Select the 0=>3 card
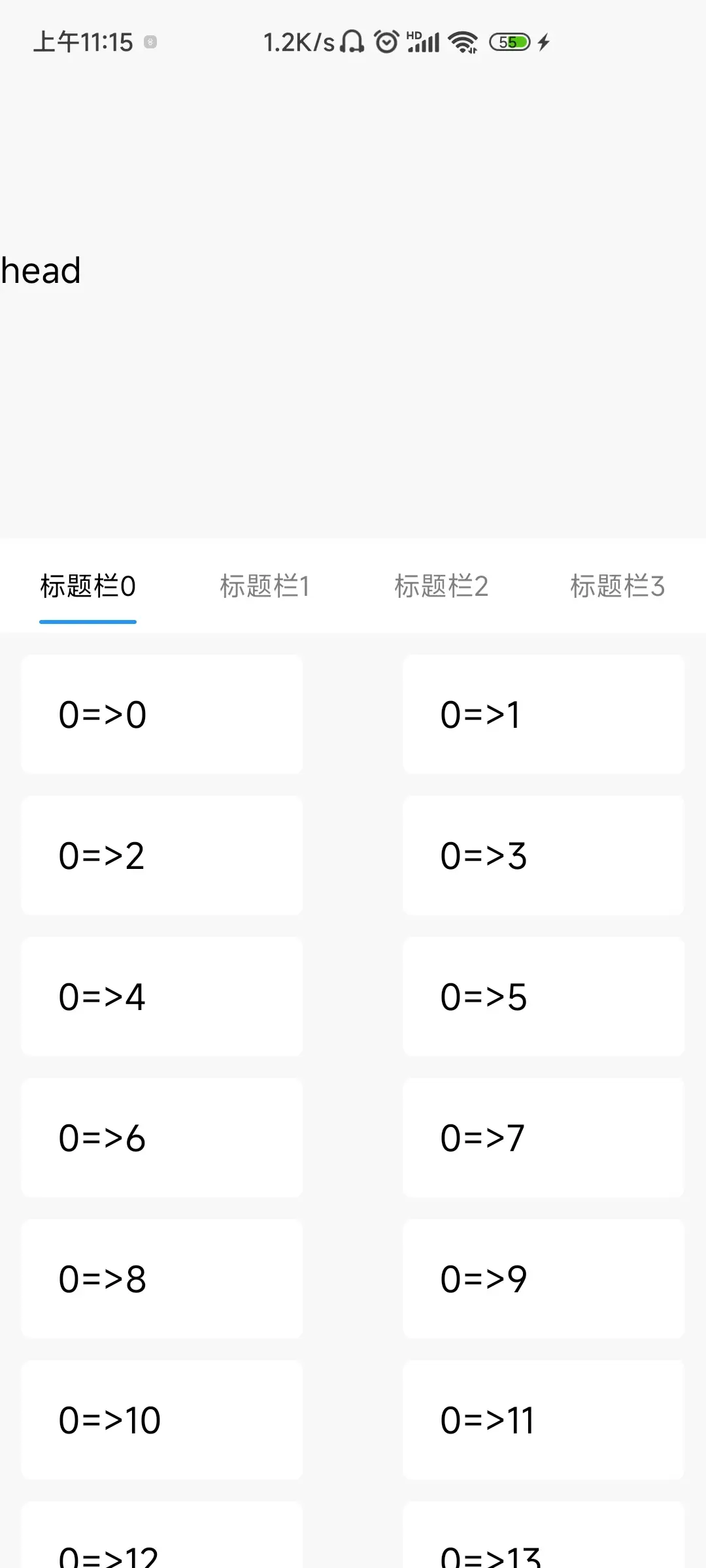 pyautogui.click(x=543, y=855)
